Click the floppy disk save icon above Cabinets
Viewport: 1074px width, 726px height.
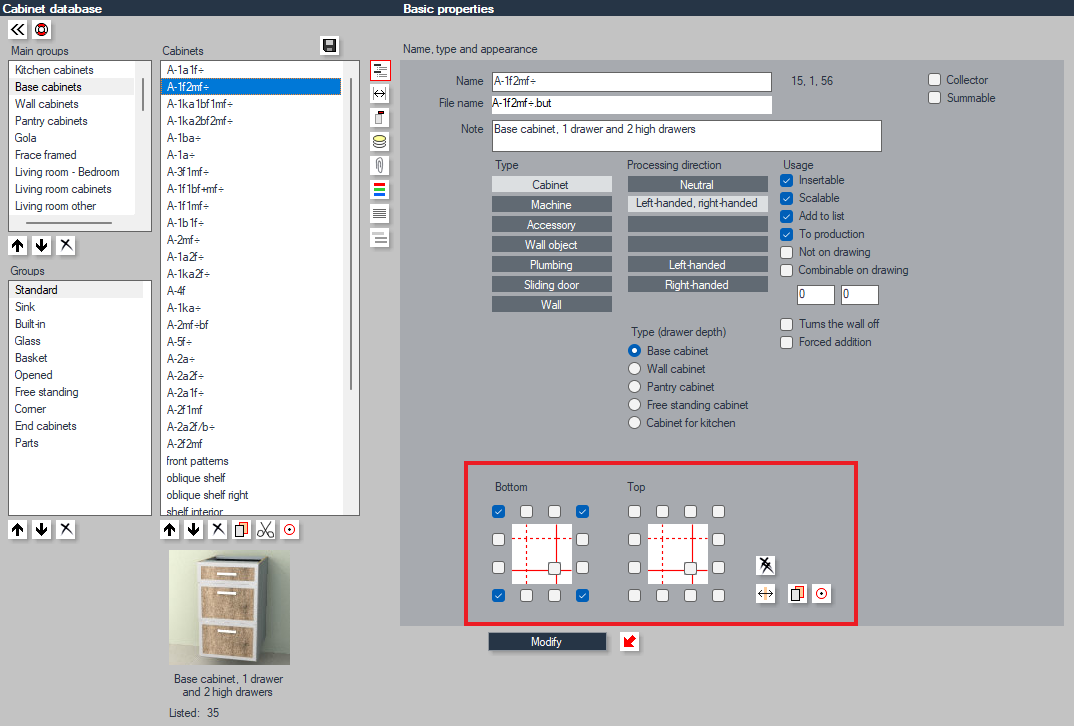(329, 46)
